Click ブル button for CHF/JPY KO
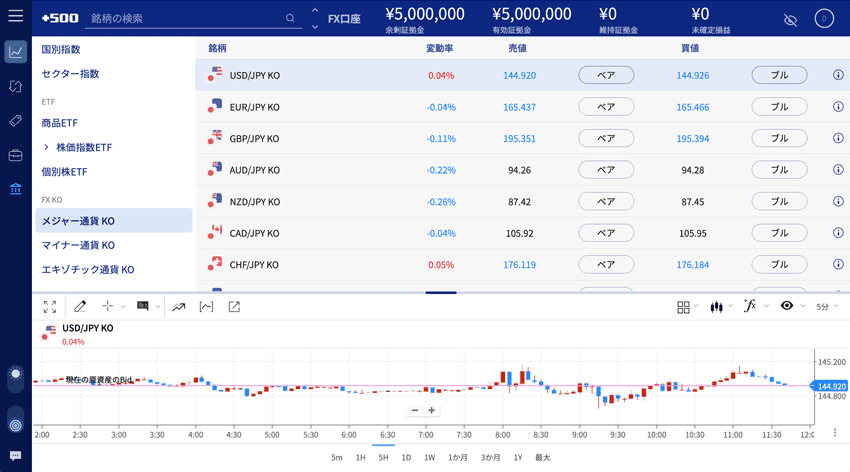The image size is (850, 472). click(779, 264)
